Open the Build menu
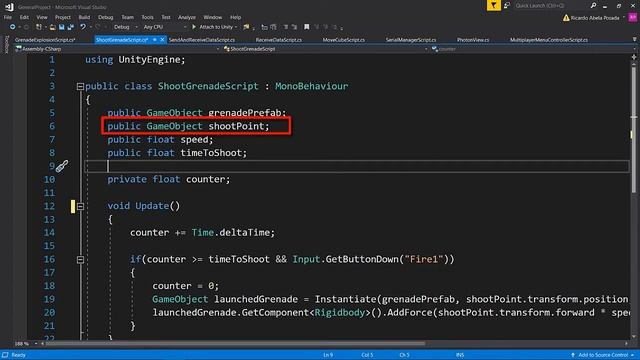The width and height of the screenshot is (640, 360). [84, 18]
